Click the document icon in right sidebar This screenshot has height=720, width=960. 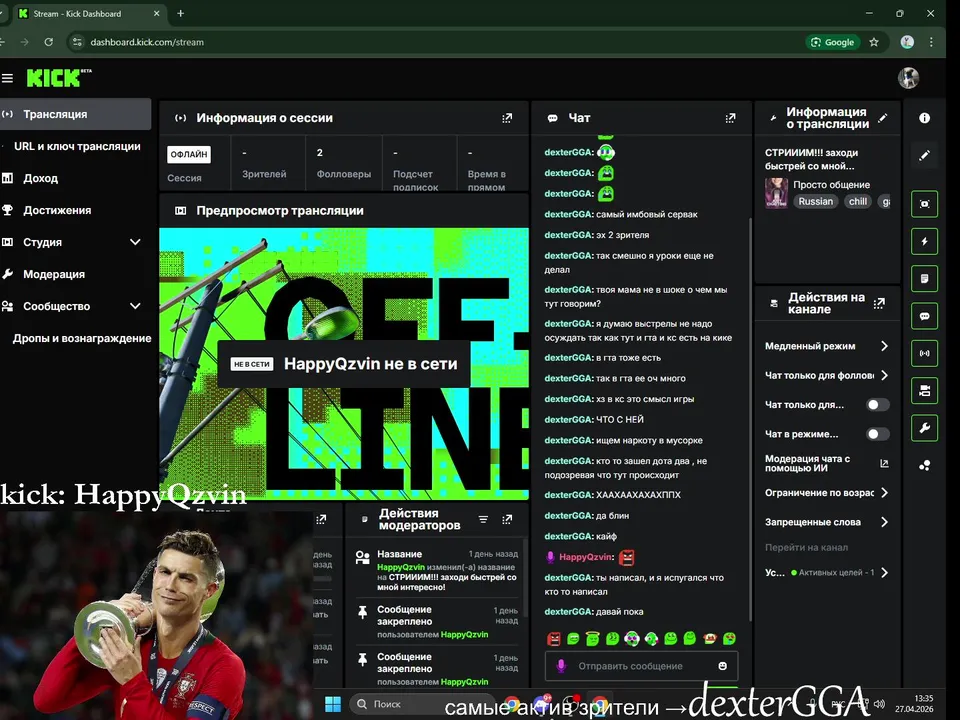924,279
